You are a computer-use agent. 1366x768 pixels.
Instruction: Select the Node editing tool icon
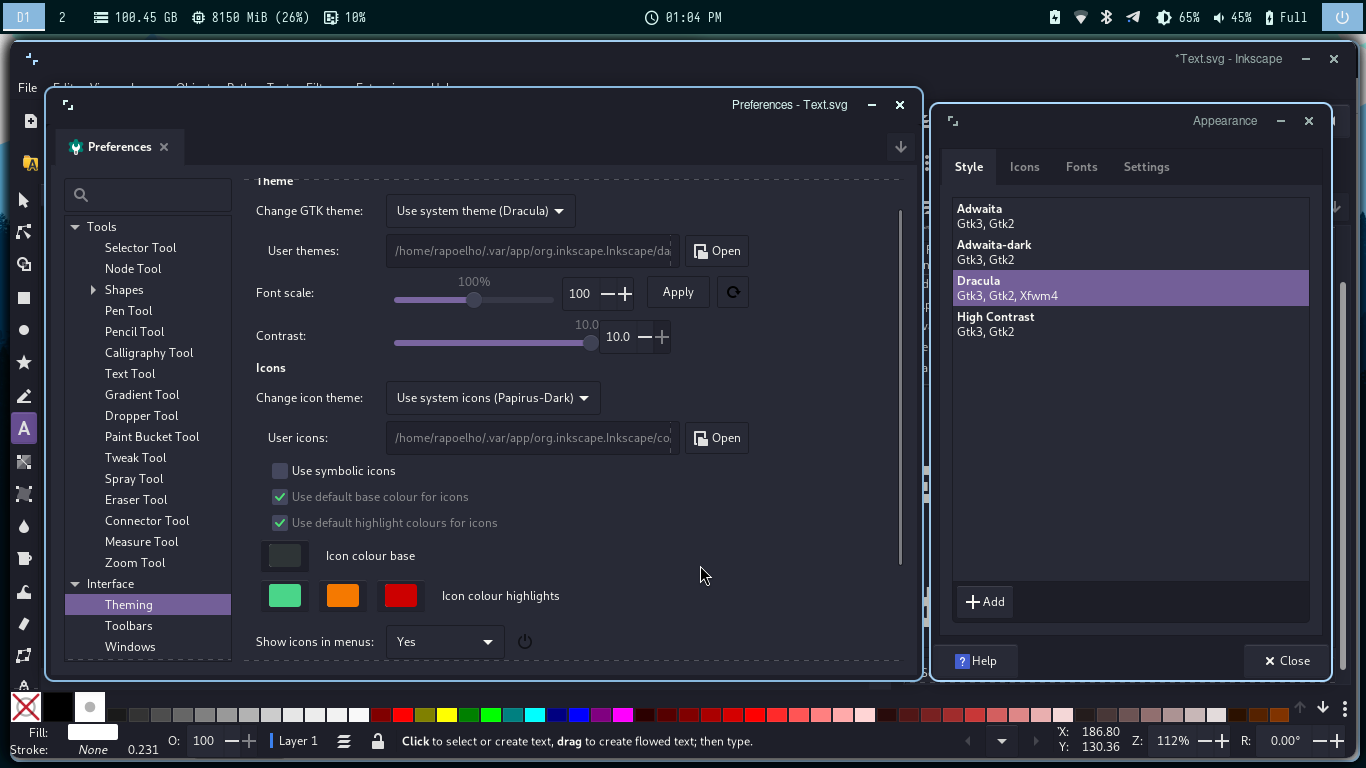coord(24,232)
